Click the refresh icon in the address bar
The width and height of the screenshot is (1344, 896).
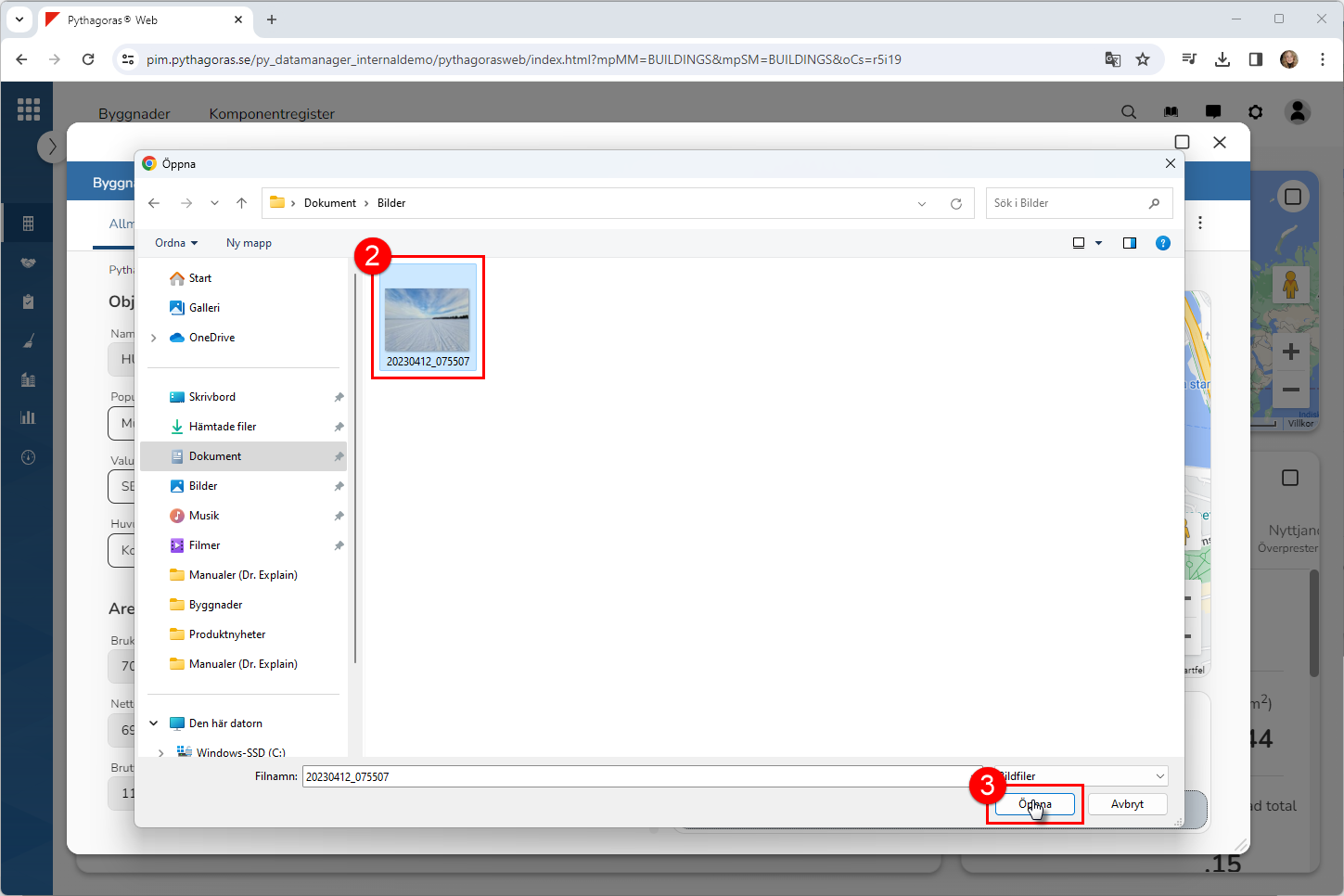pos(955,203)
